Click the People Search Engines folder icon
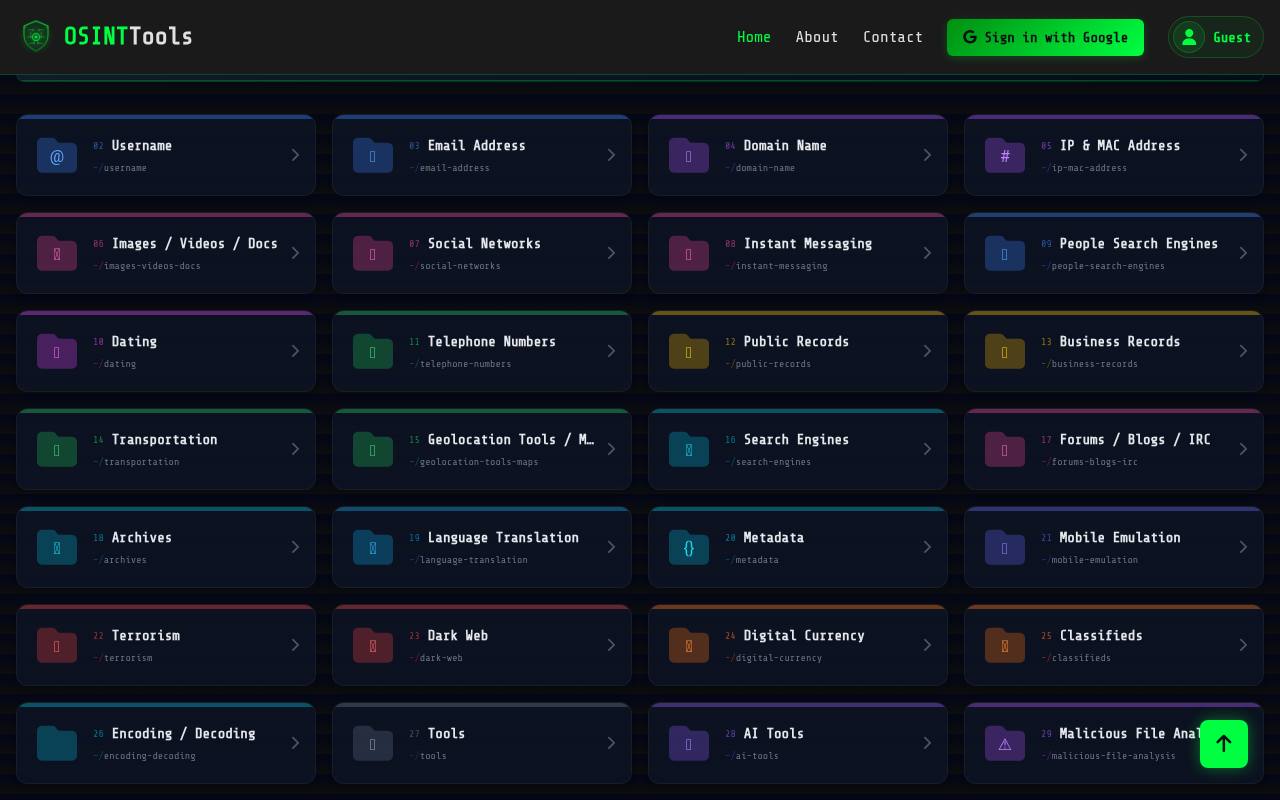The image size is (1280, 800). coord(1005,253)
